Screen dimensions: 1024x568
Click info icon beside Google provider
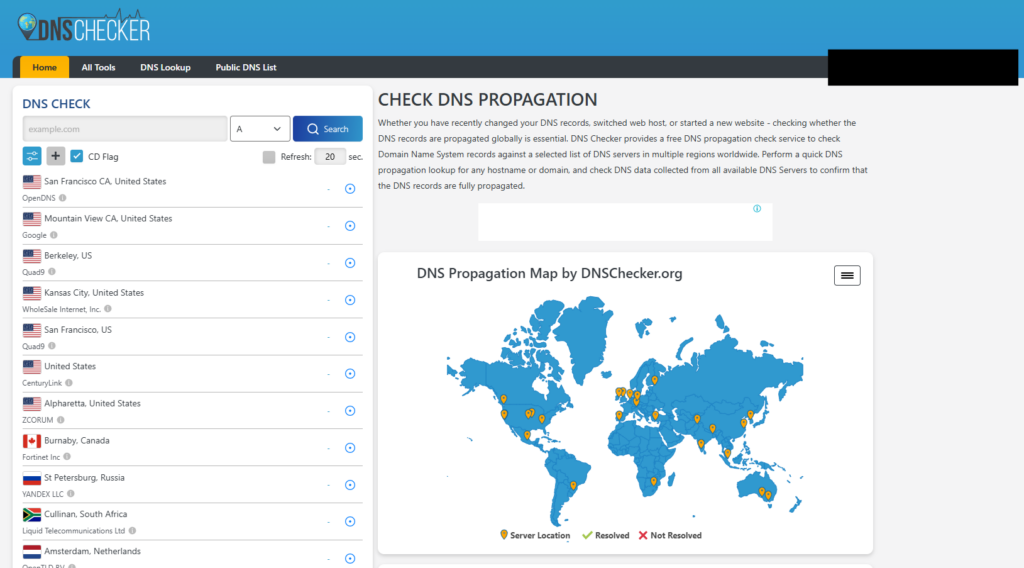point(54,235)
